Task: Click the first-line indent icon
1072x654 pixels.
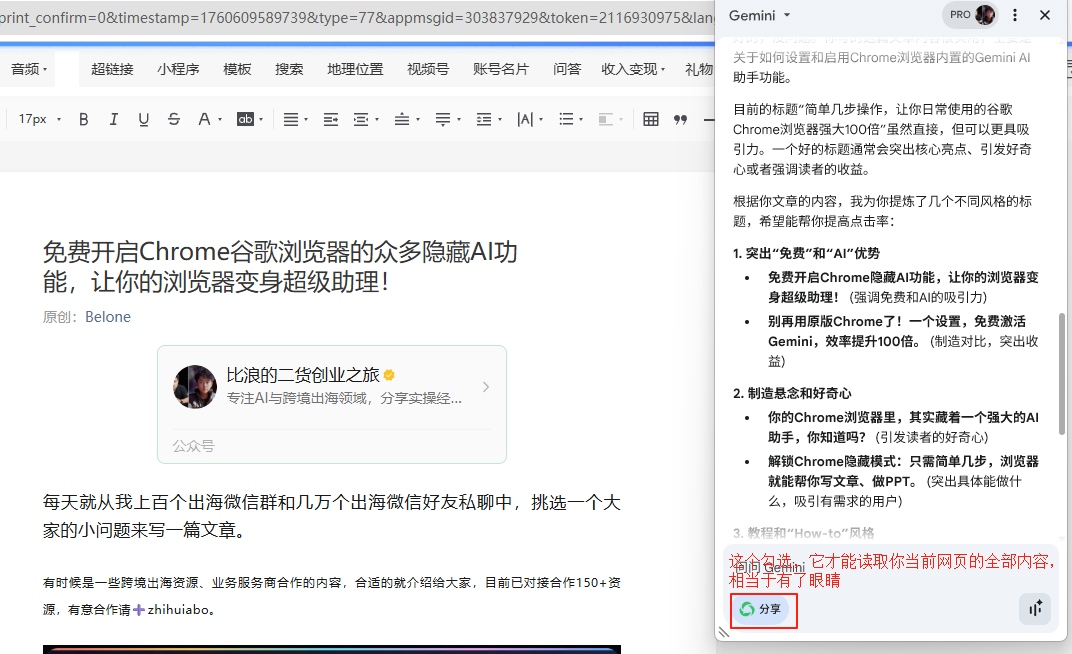Action: [x=331, y=120]
